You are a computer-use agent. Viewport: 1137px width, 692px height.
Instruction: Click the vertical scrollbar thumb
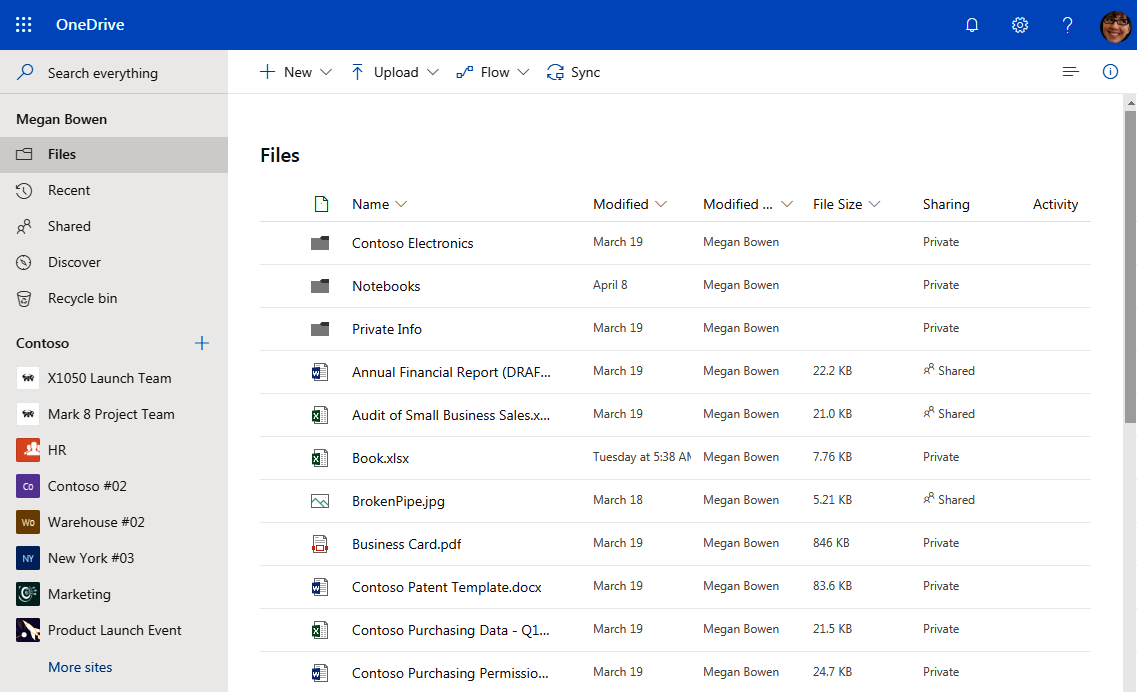click(1130, 266)
